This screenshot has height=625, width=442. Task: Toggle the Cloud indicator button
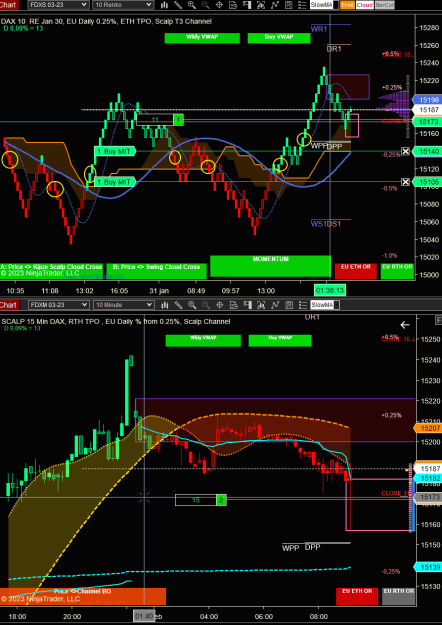(365, 5)
